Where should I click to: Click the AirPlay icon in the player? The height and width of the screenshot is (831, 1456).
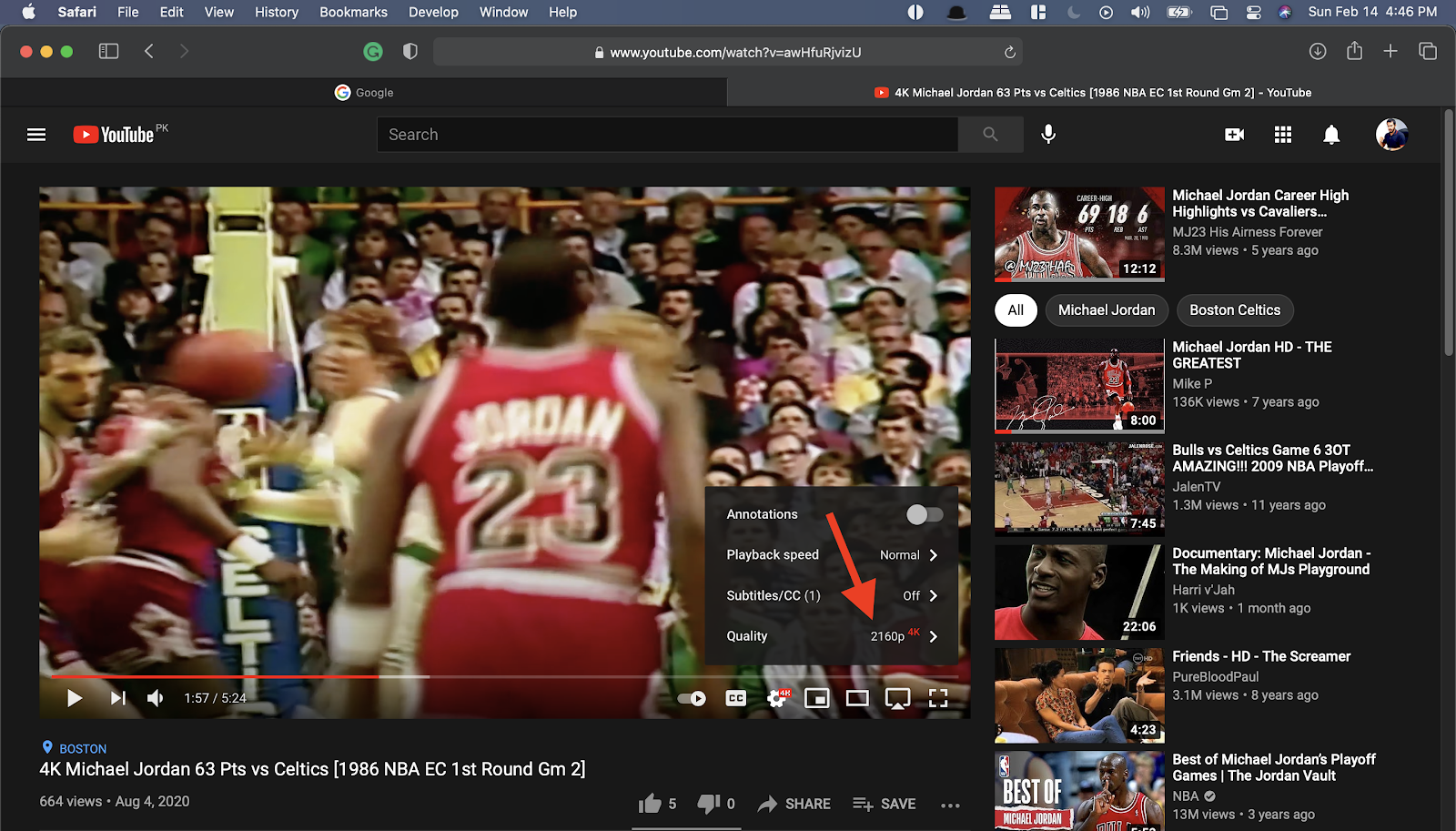click(898, 698)
